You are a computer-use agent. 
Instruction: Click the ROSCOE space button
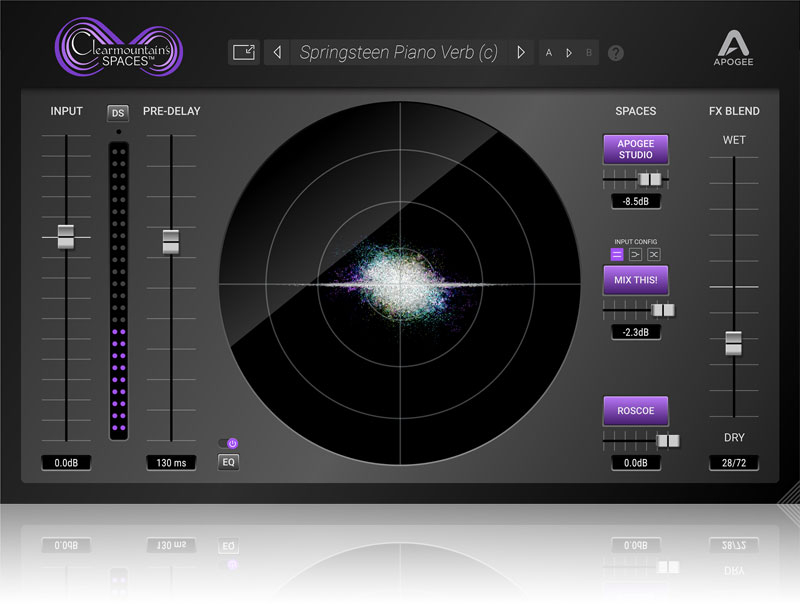pyautogui.click(x=635, y=411)
